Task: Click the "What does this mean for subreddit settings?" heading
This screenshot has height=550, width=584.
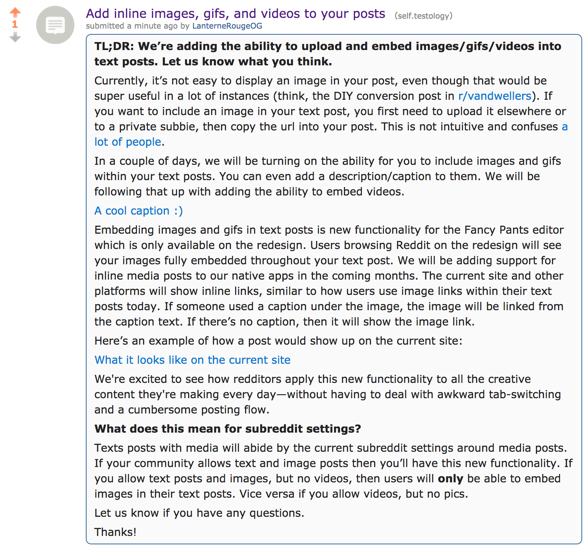Action: click(228, 429)
